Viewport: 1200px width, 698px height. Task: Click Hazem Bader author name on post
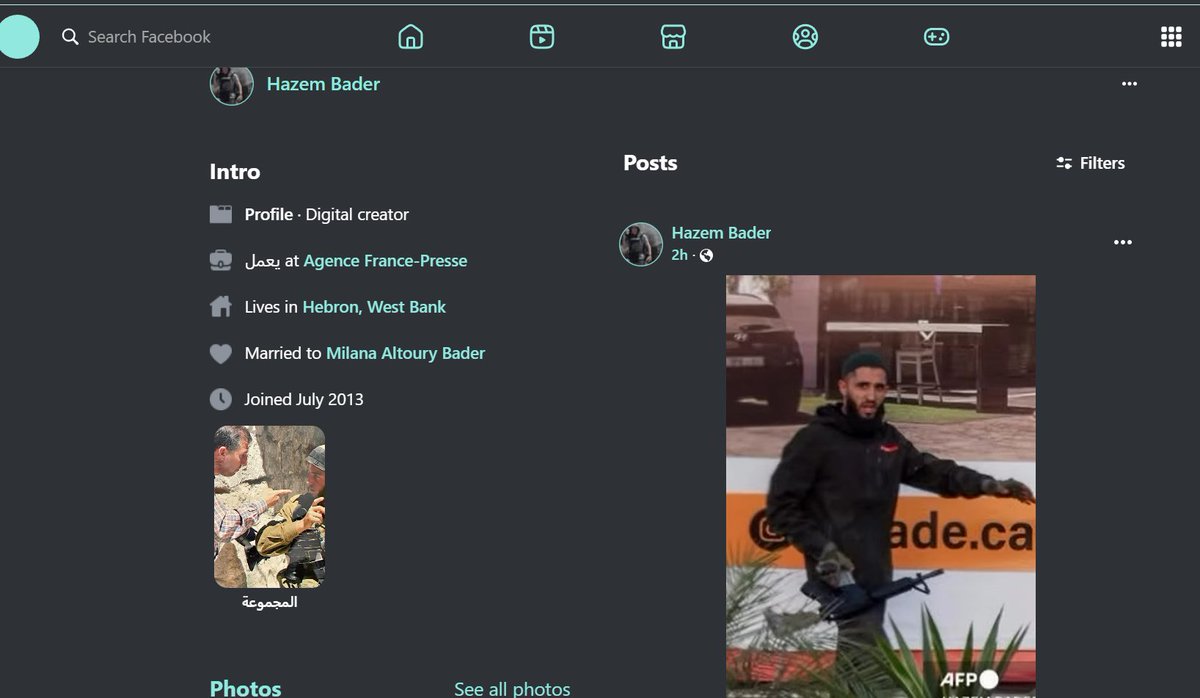point(721,233)
